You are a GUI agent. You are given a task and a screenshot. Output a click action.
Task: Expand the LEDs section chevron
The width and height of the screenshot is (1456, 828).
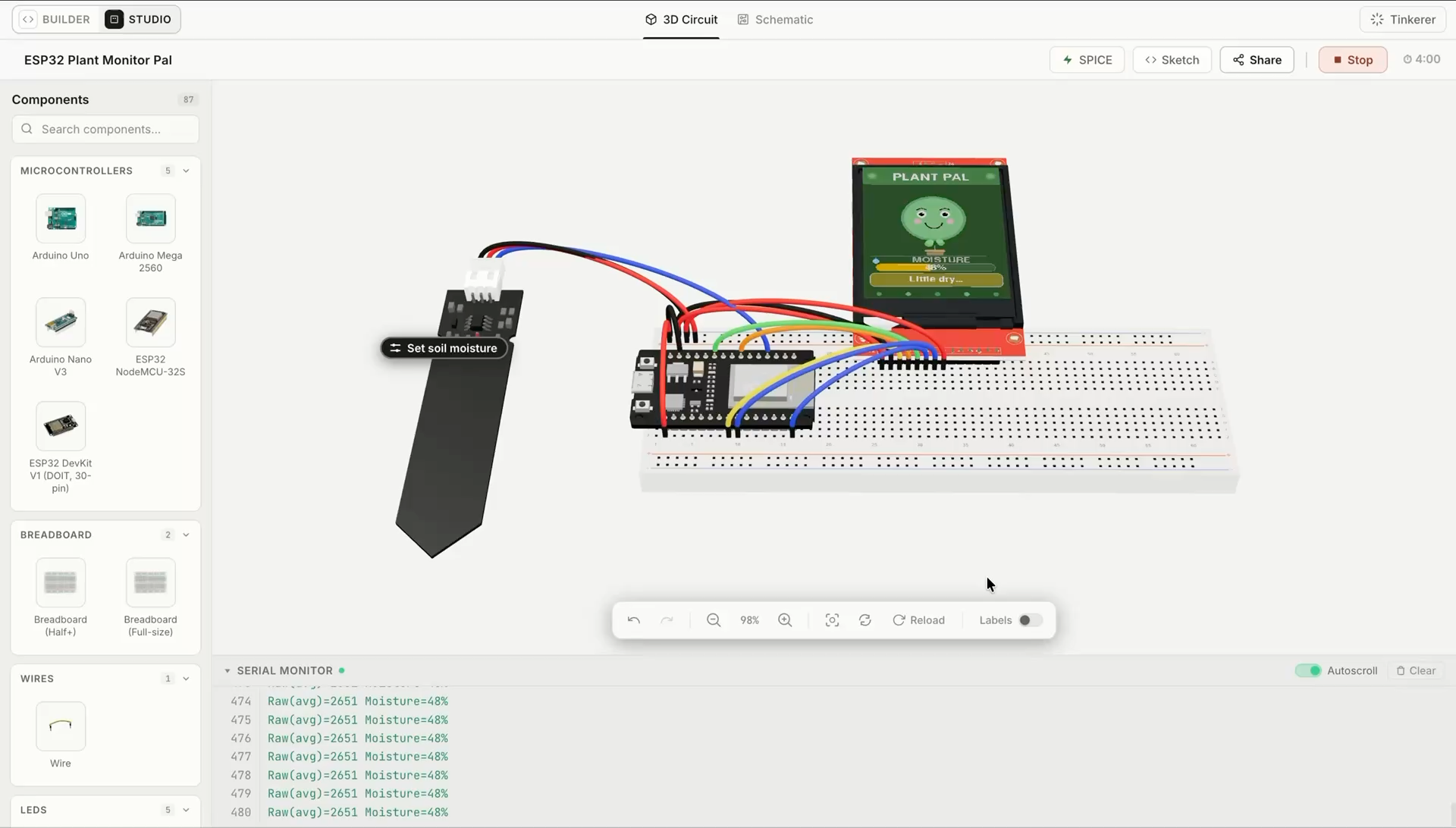pyautogui.click(x=186, y=810)
